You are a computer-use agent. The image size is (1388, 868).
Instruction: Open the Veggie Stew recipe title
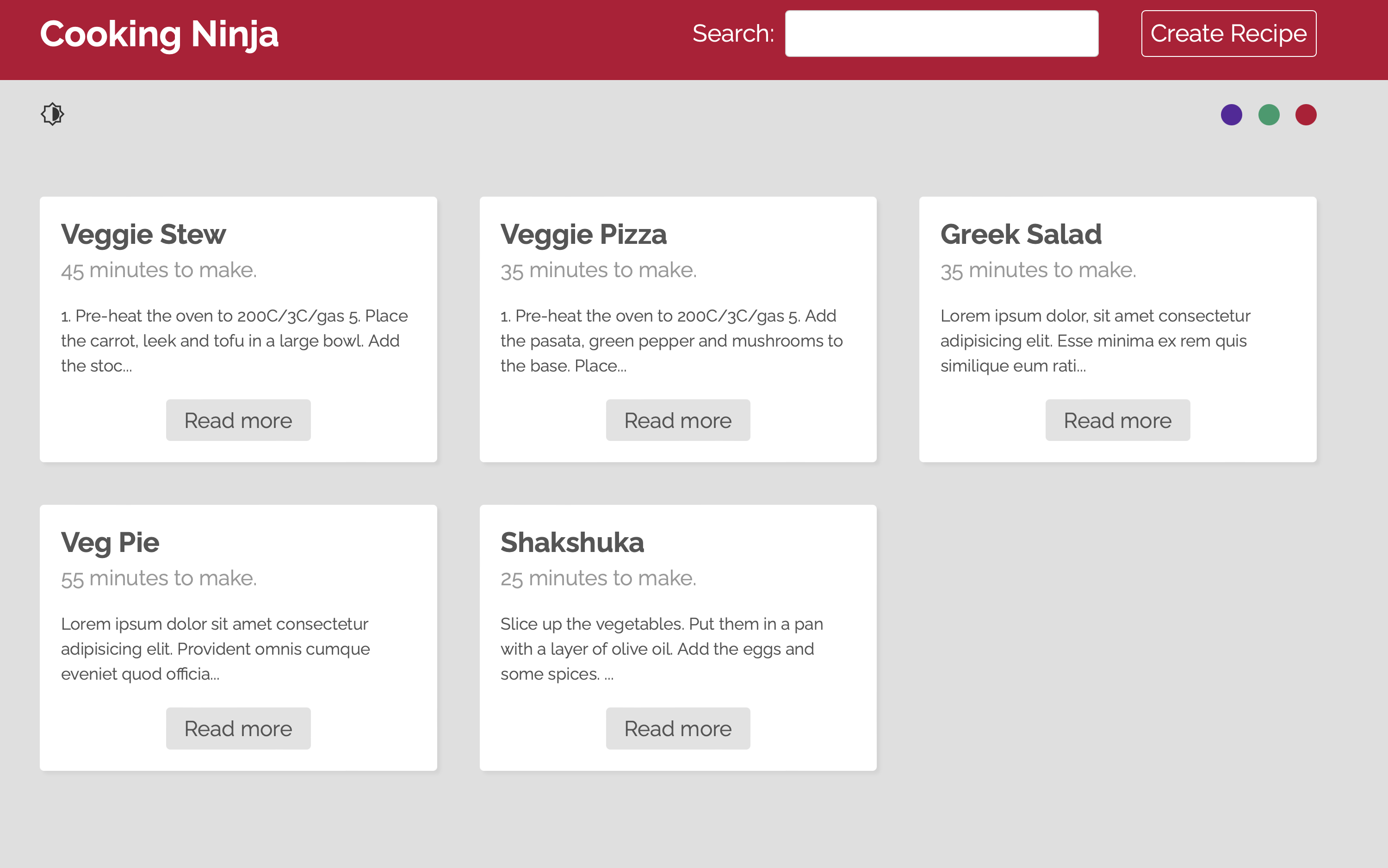(143, 234)
